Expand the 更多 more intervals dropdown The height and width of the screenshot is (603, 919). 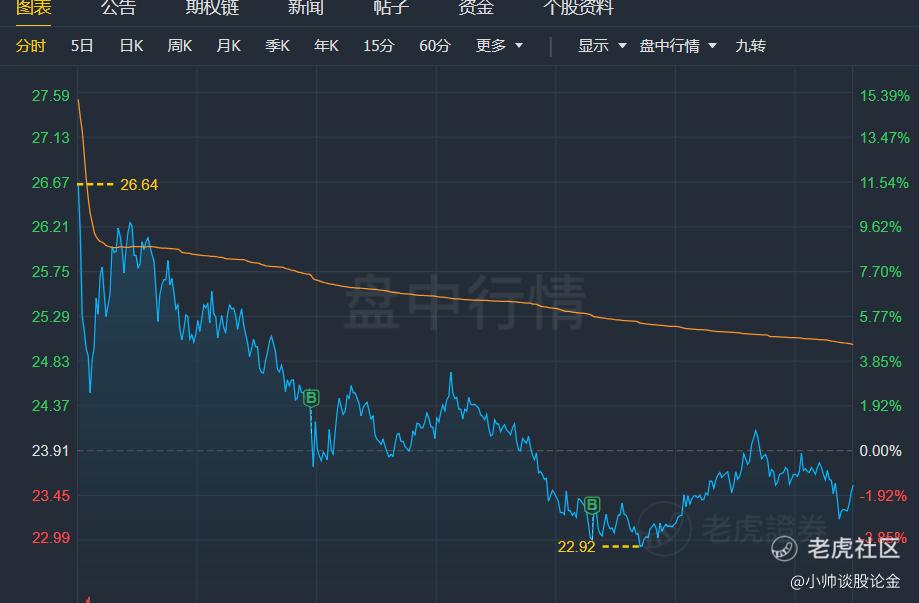(499, 46)
